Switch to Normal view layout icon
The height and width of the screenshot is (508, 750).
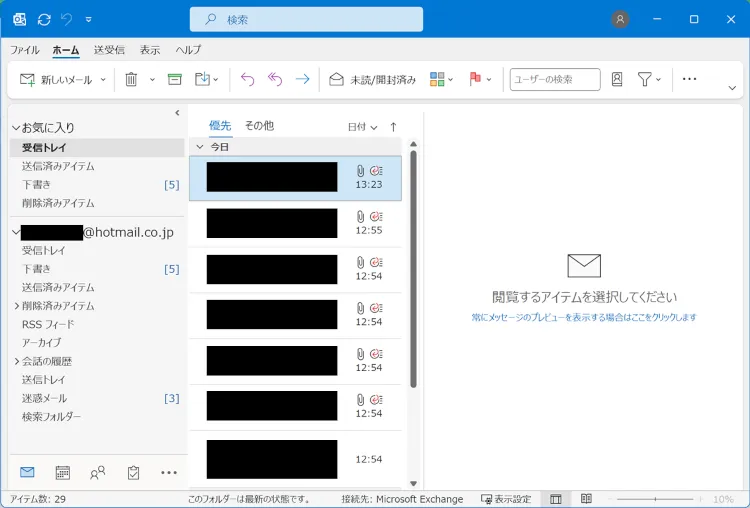tap(555, 499)
